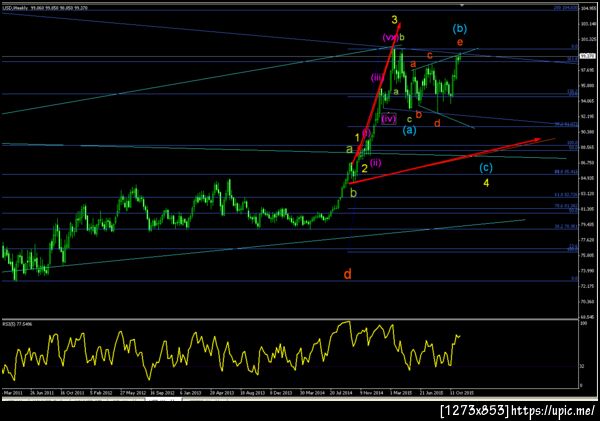Click the 81.305 value on price scale

[588, 209]
